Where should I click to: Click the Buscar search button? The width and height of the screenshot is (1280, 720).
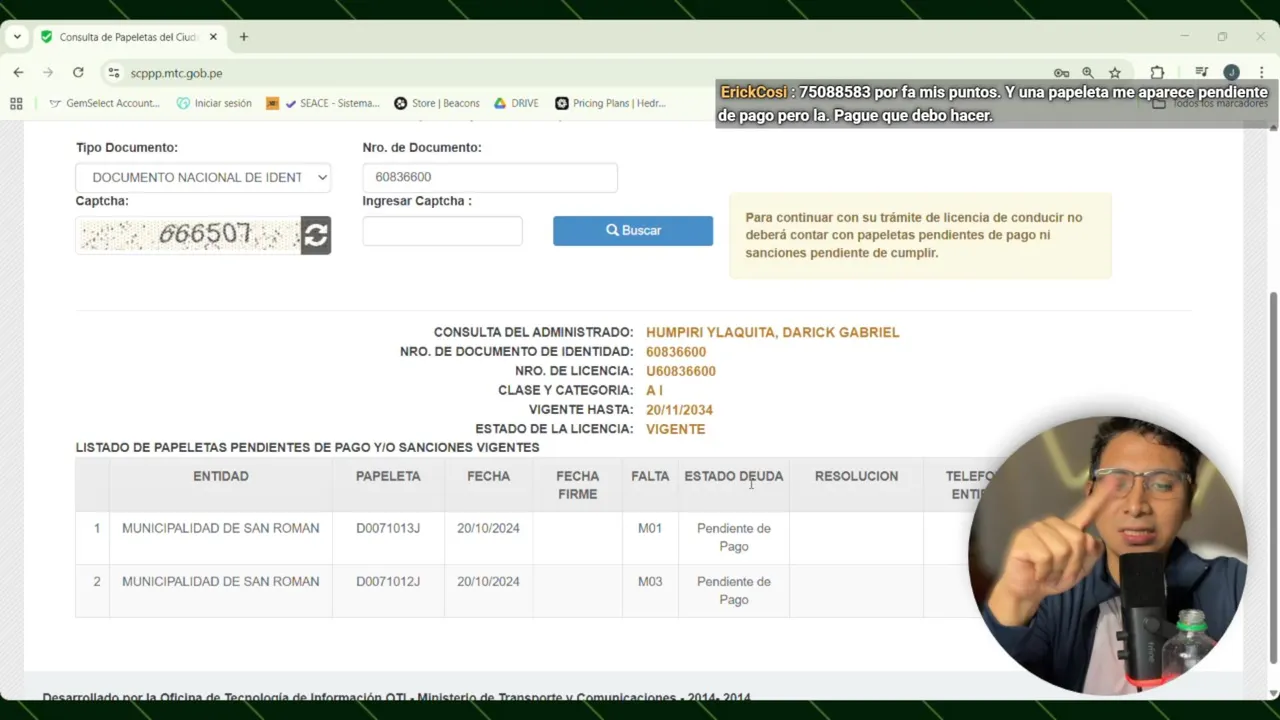click(633, 231)
